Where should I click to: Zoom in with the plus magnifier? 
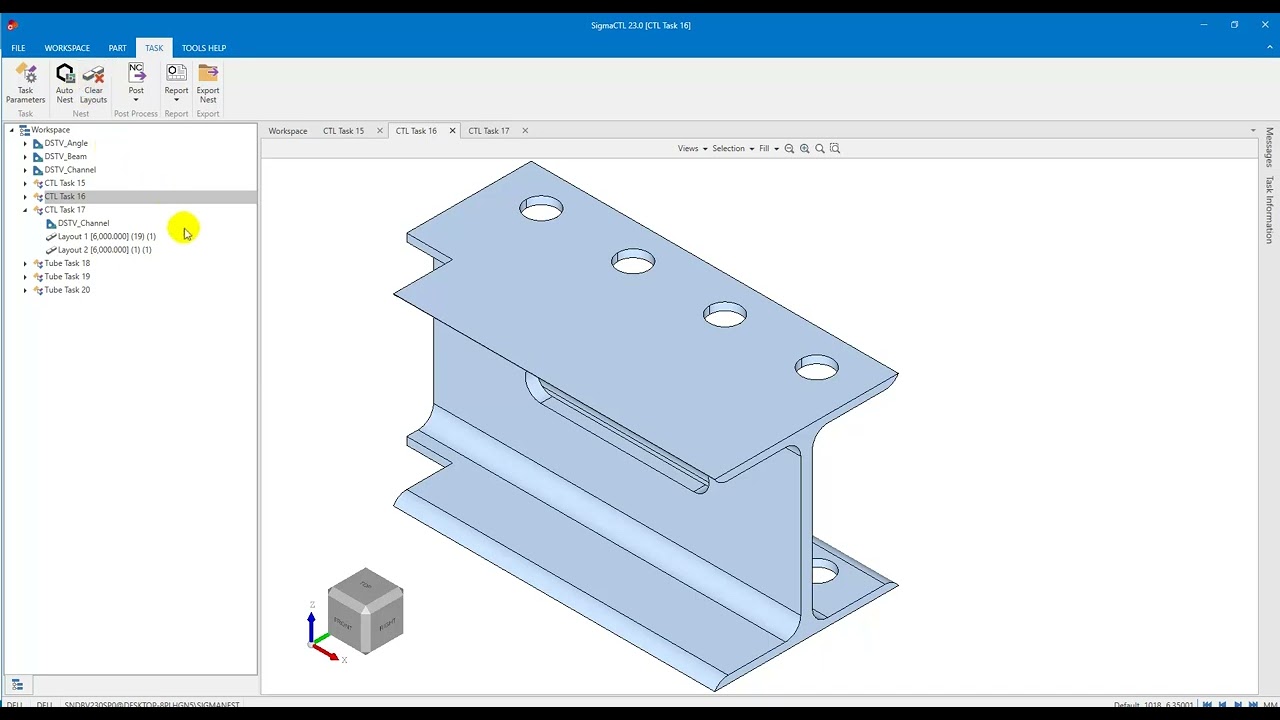click(804, 148)
